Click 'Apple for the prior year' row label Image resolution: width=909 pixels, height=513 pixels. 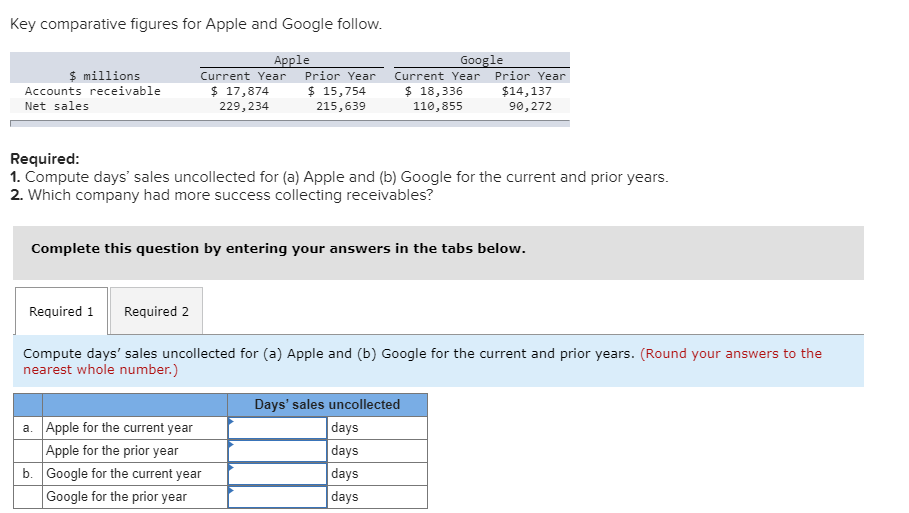coord(112,451)
